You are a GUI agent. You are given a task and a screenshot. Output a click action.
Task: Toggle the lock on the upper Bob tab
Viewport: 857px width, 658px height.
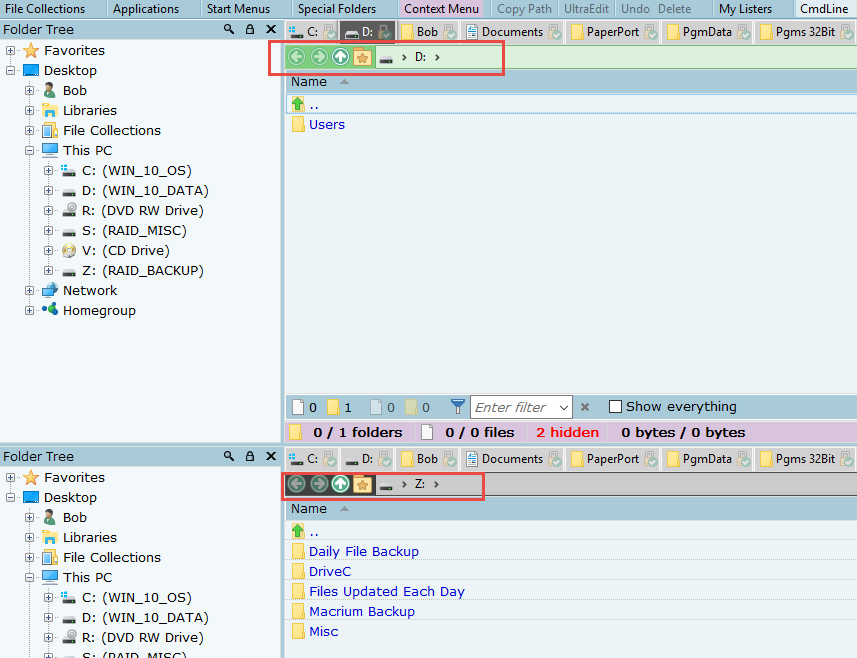pos(450,32)
